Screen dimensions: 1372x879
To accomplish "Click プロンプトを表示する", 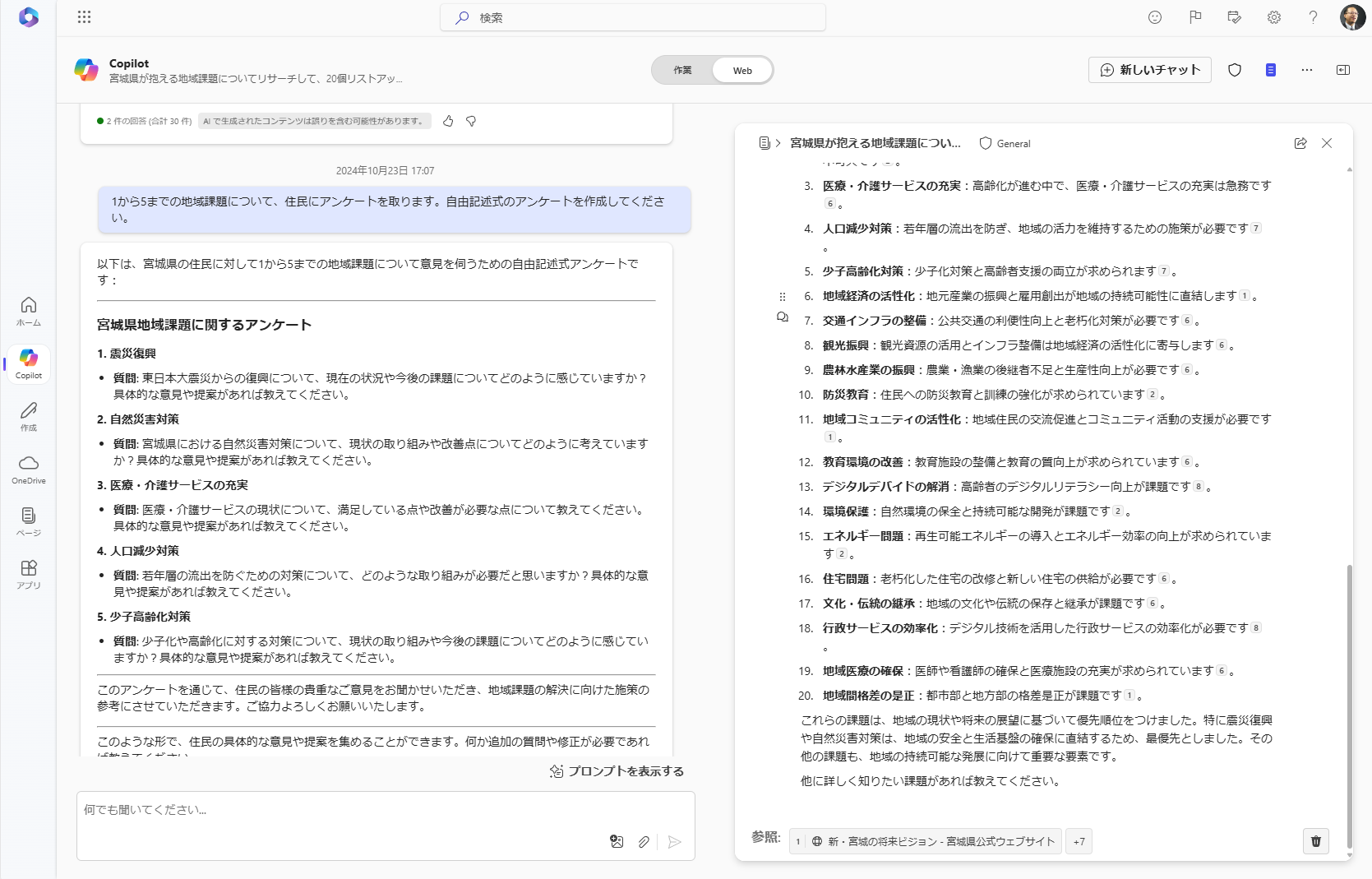I will [x=617, y=771].
